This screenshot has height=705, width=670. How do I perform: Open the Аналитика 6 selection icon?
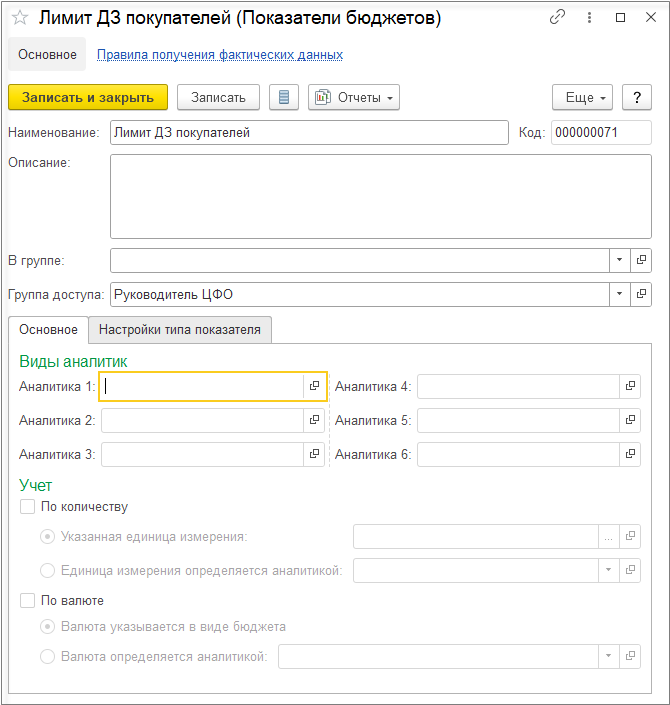[630, 454]
